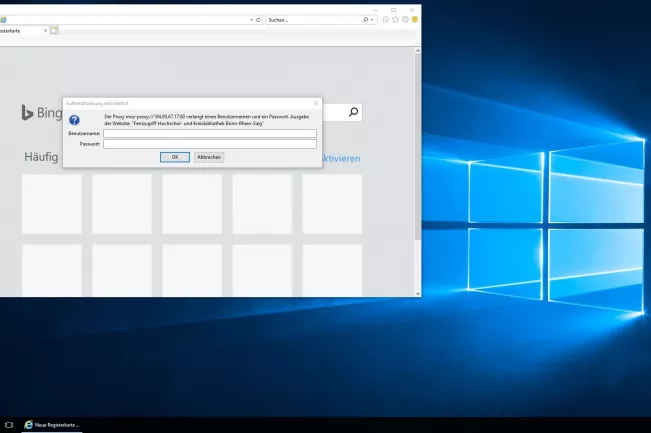
Task: Close the current browser tab
Action: click(45, 30)
